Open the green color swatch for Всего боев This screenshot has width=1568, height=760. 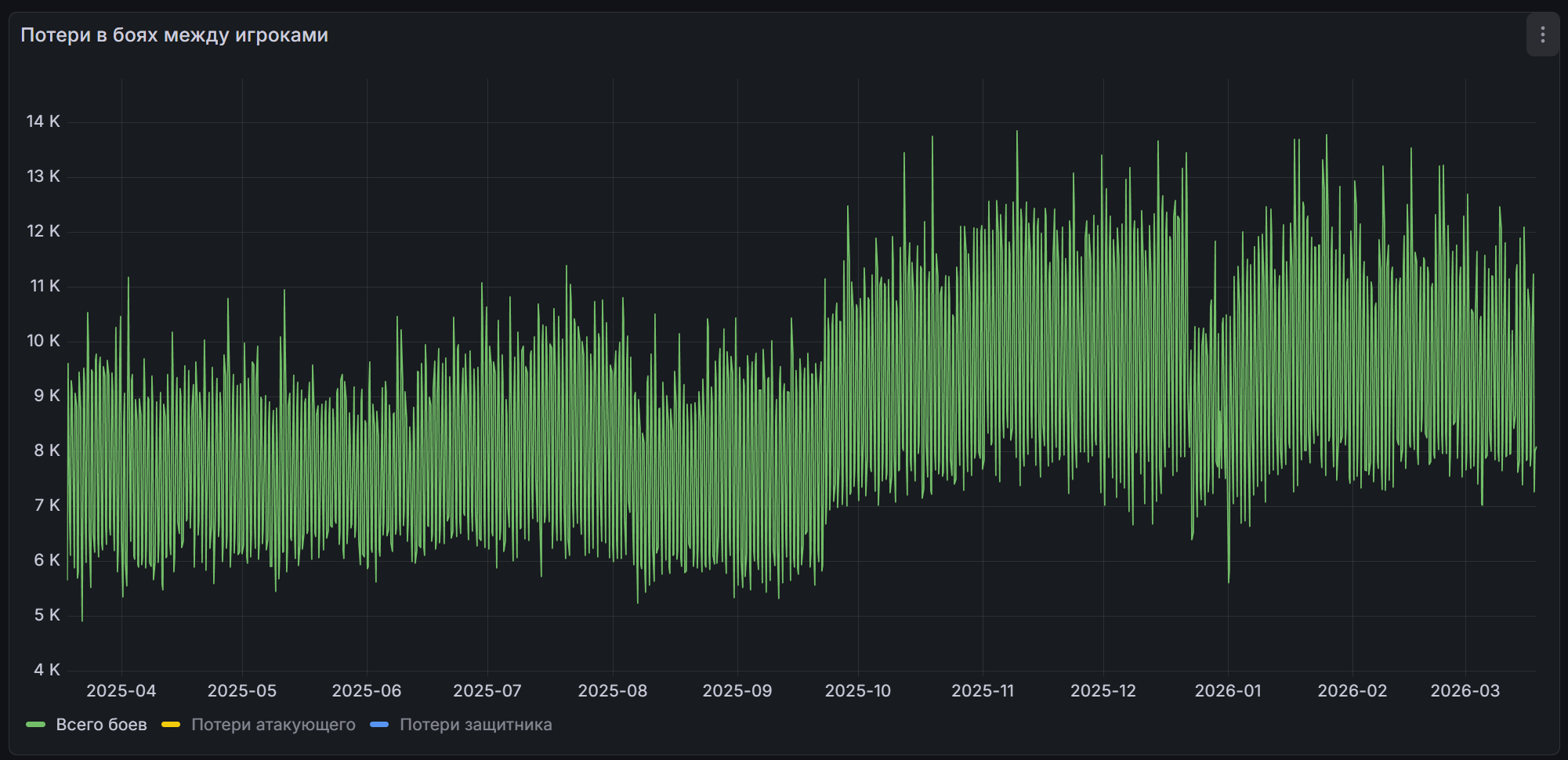36,725
